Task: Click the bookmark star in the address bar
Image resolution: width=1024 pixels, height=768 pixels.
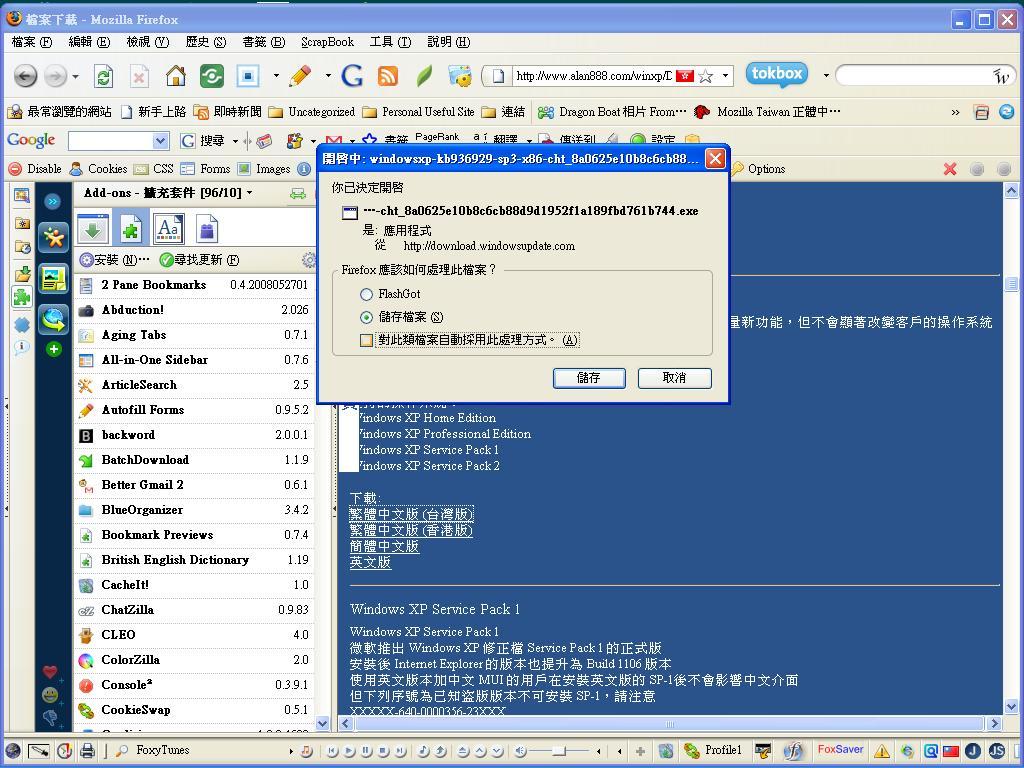Action: pos(706,76)
